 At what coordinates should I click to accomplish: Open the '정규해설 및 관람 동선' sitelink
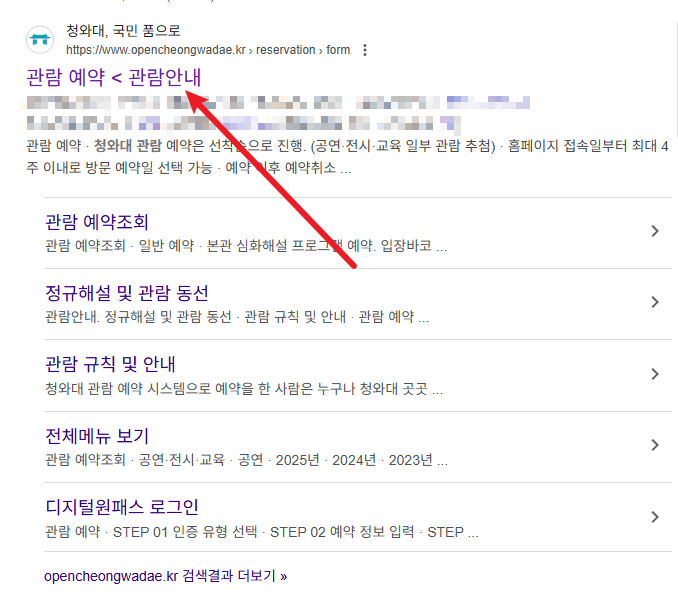[x=127, y=293]
